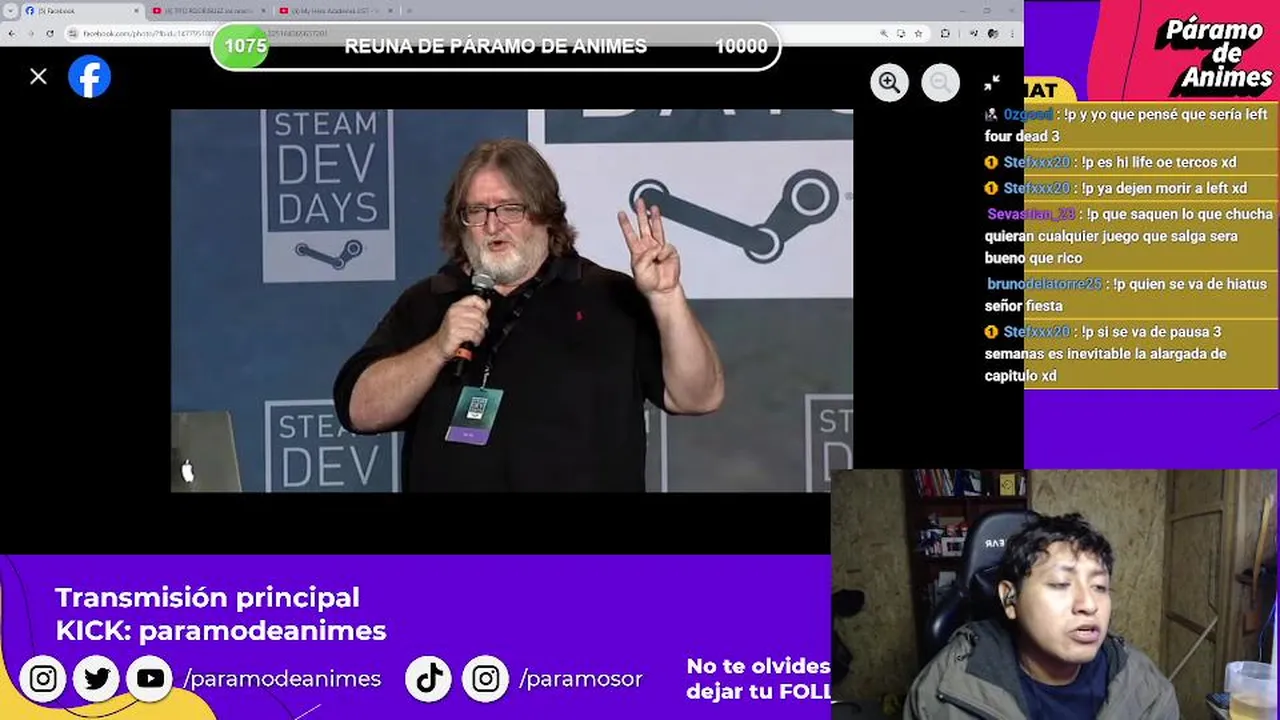View site information icon in address bar
This screenshot has height=720, width=1280.
click(73, 33)
